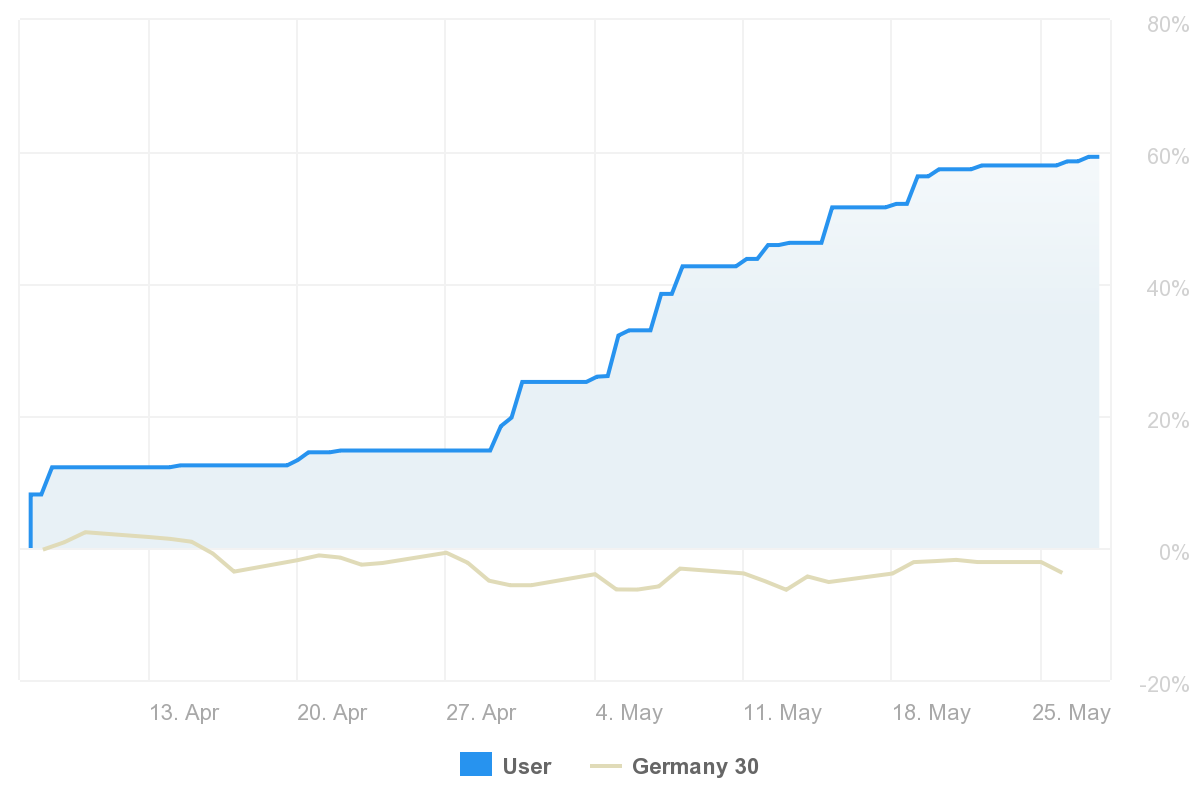Toggle the User series legend label
The image size is (1200, 800).
[527, 767]
